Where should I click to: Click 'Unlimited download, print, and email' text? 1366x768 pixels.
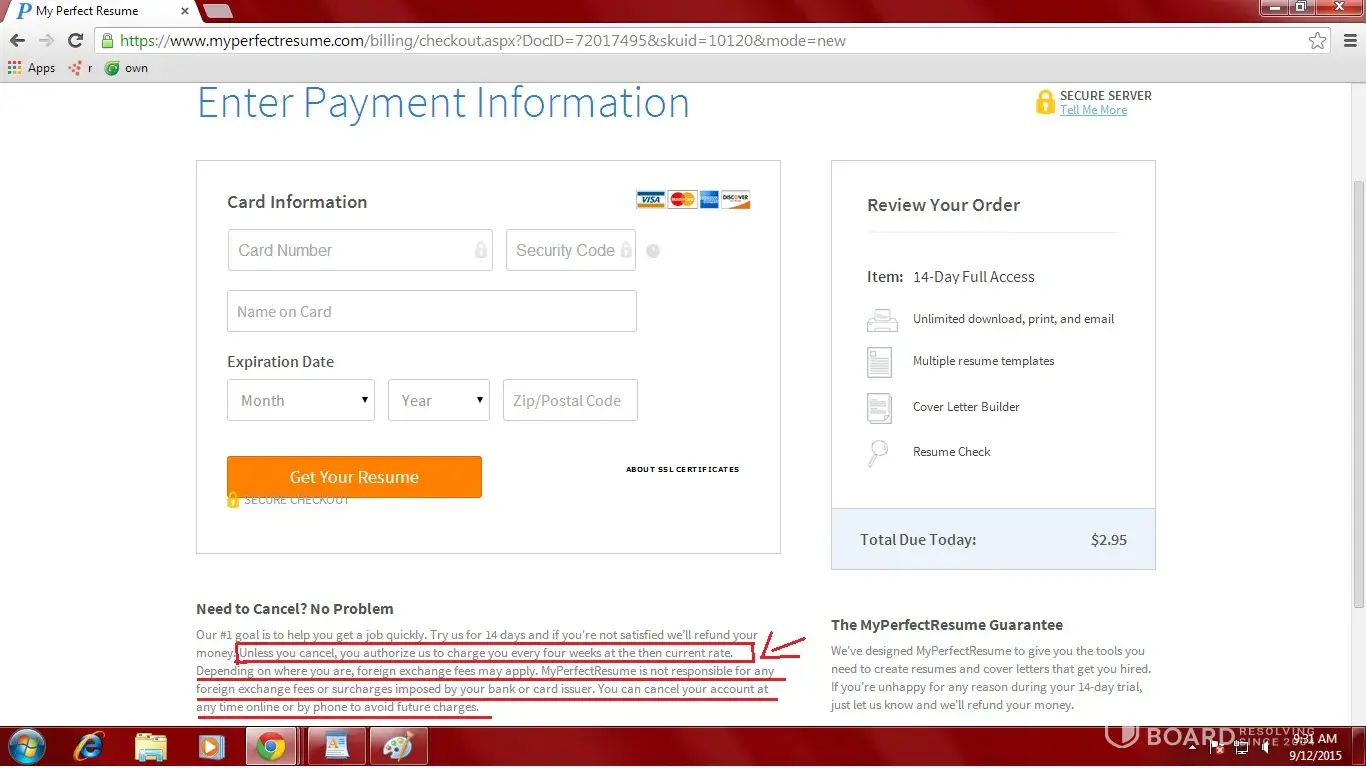[1013, 319]
